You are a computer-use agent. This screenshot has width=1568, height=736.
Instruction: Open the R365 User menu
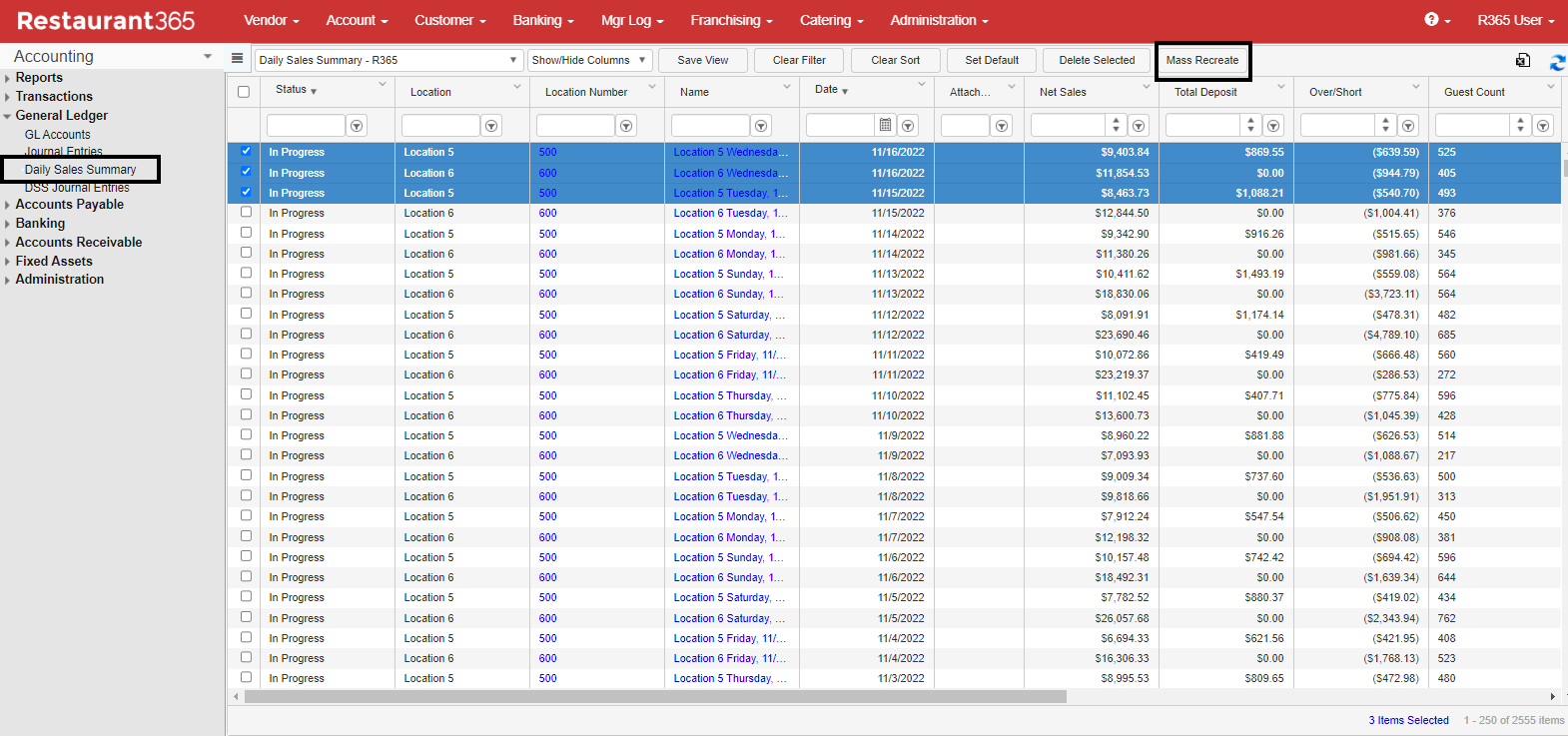1515,20
